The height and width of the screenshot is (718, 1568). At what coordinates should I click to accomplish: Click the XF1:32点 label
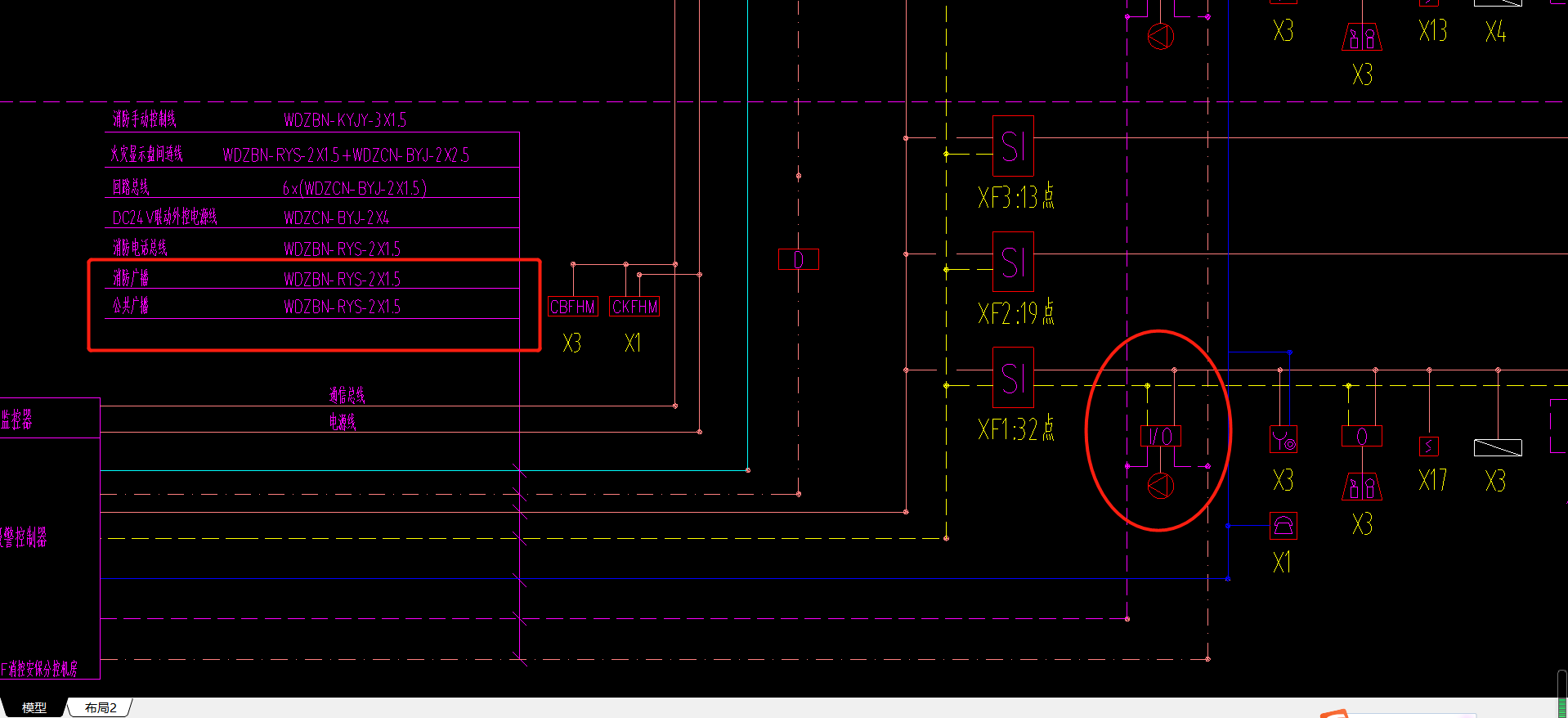coord(1016,429)
